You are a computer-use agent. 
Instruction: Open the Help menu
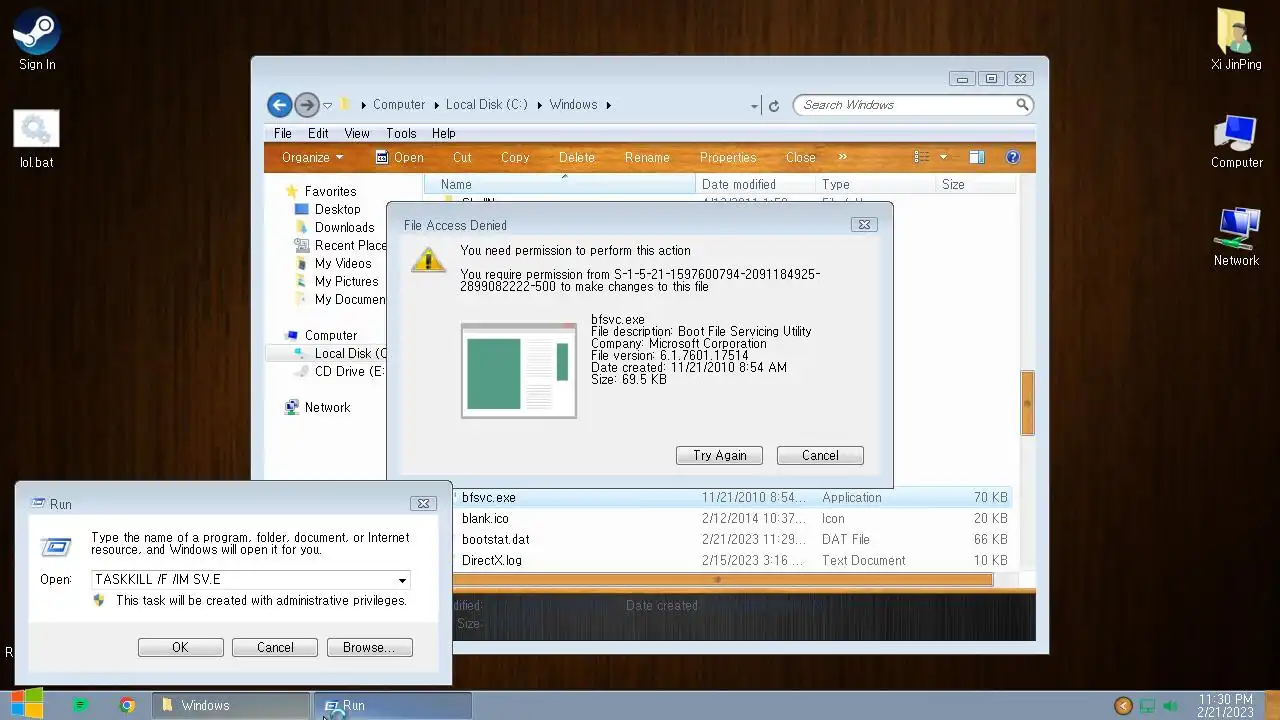444,133
